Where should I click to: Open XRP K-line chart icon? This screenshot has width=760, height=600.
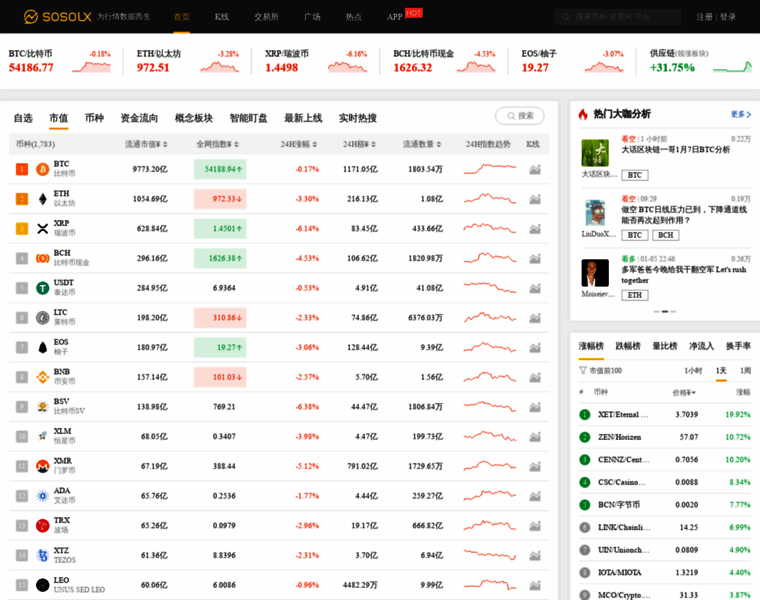(535, 229)
